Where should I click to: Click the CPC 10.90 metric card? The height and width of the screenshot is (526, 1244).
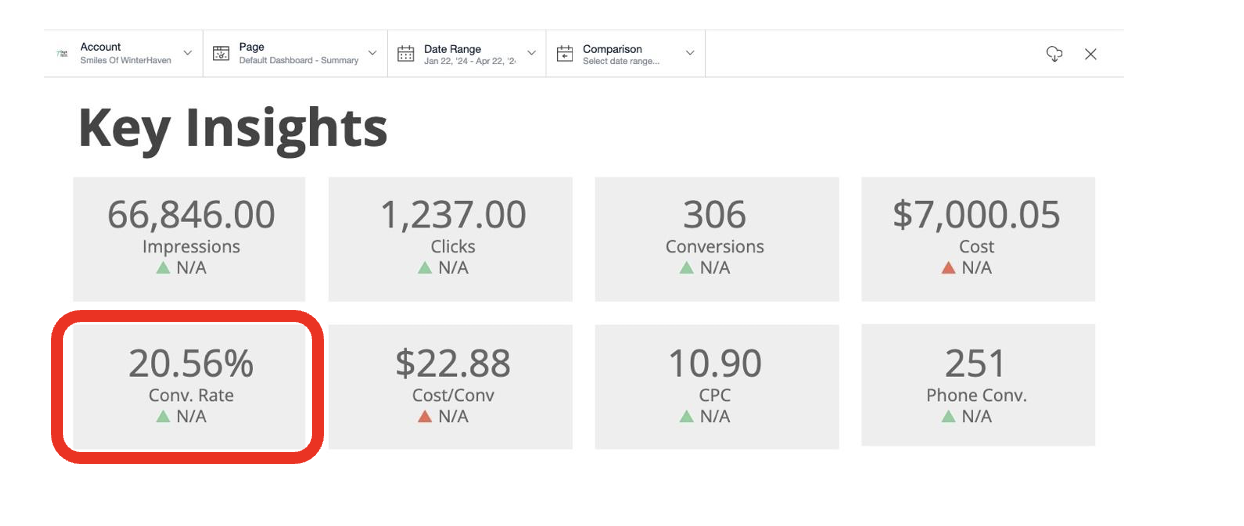[x=715, y=385]
